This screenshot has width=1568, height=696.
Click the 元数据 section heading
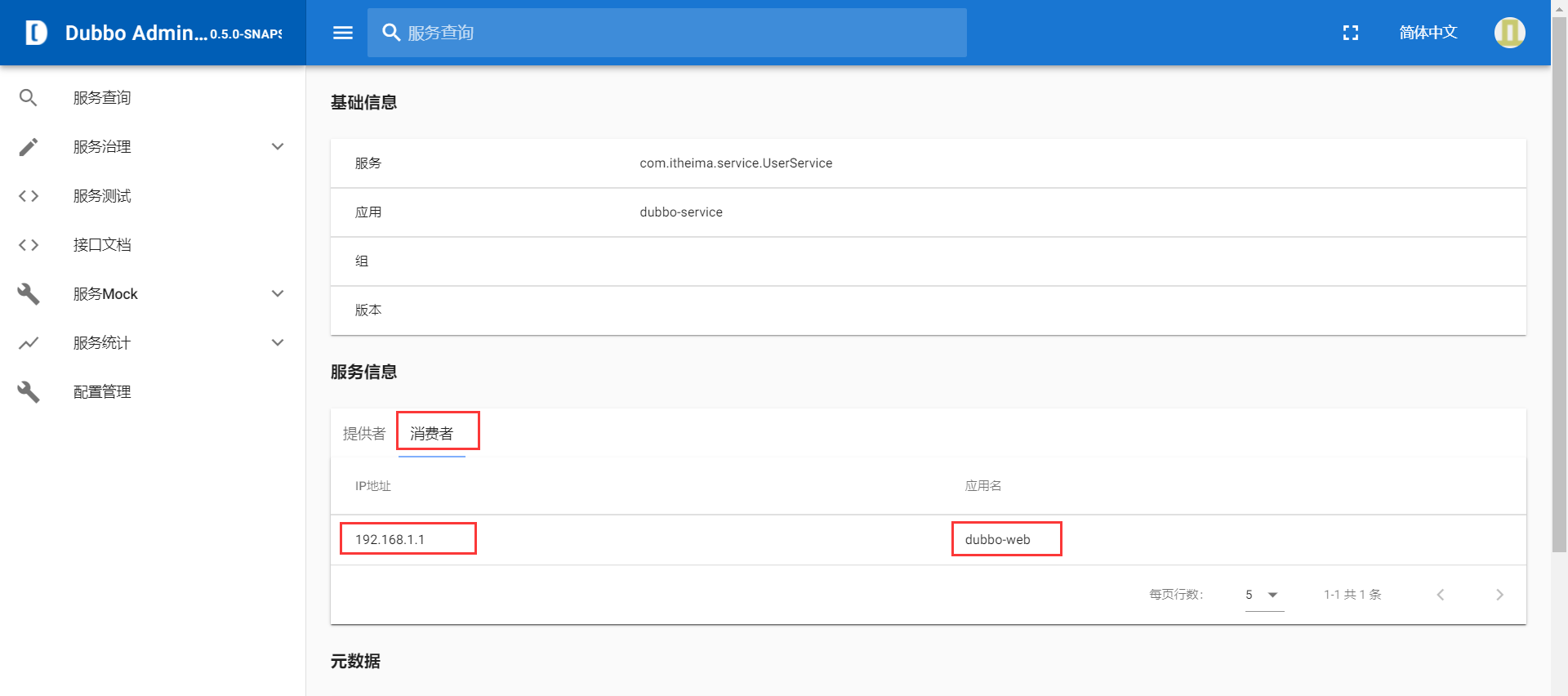pyautogui.click(x=355, y=662)
